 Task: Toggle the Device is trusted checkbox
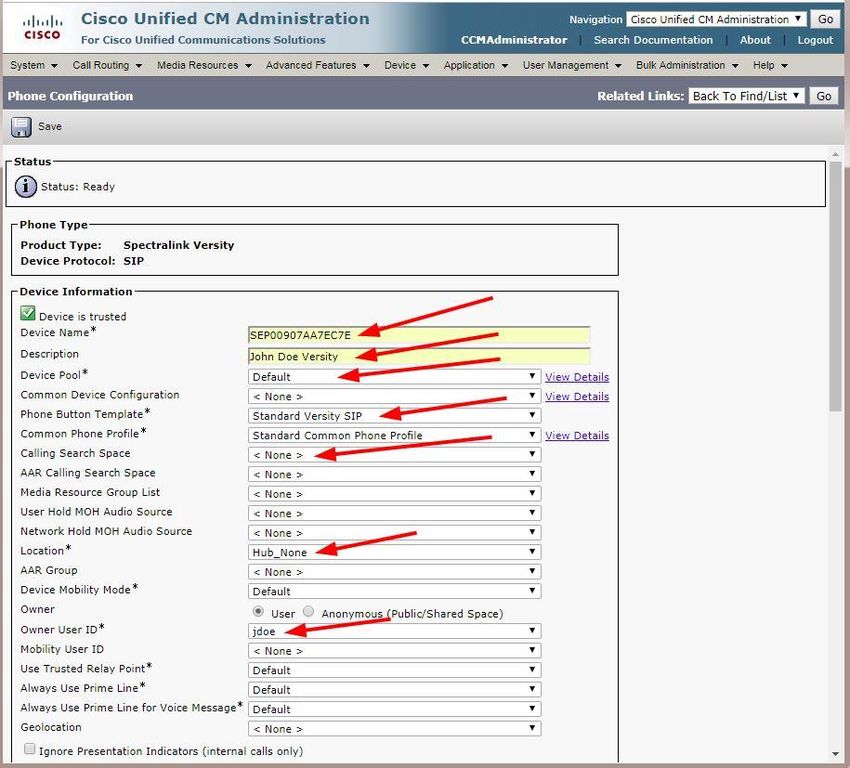(28, 313)
